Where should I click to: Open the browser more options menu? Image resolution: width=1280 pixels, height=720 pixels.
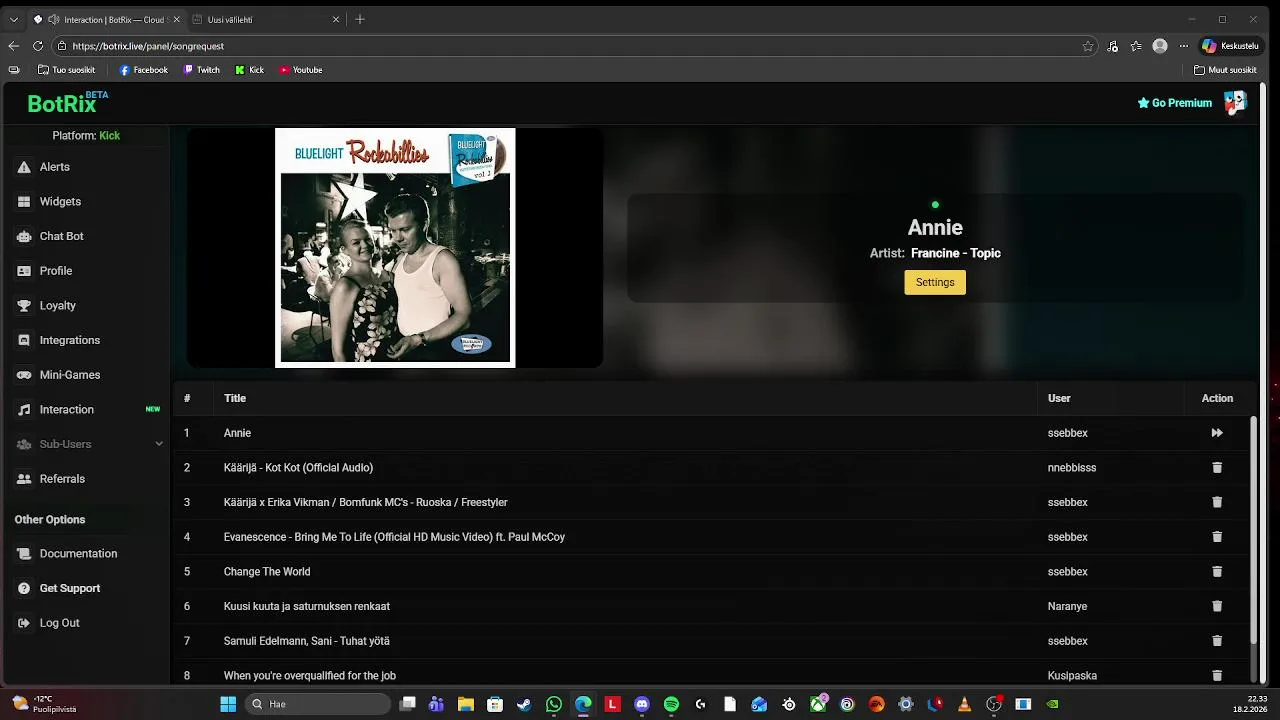pos(1184,46)
